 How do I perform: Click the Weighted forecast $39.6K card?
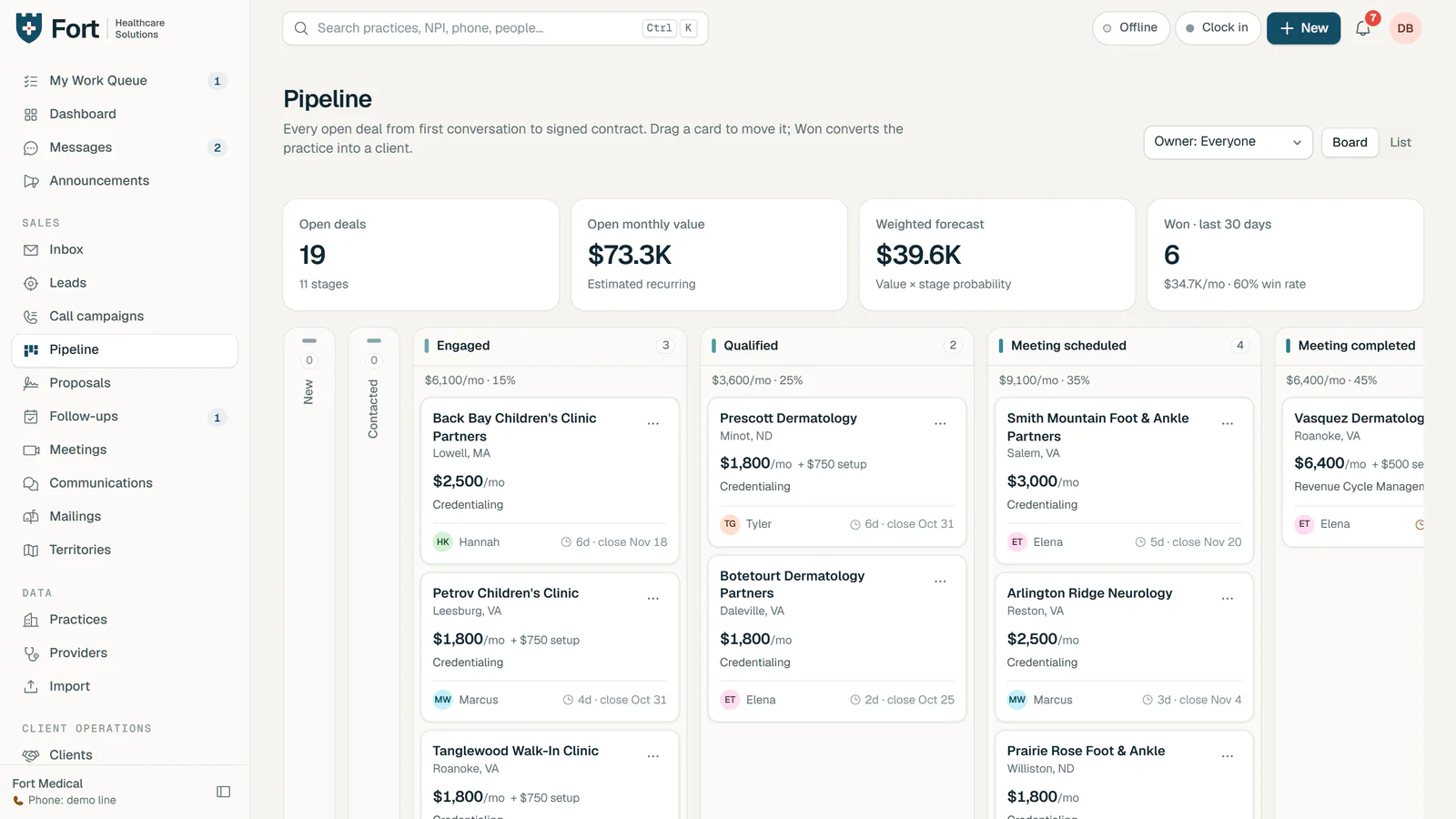997,255
